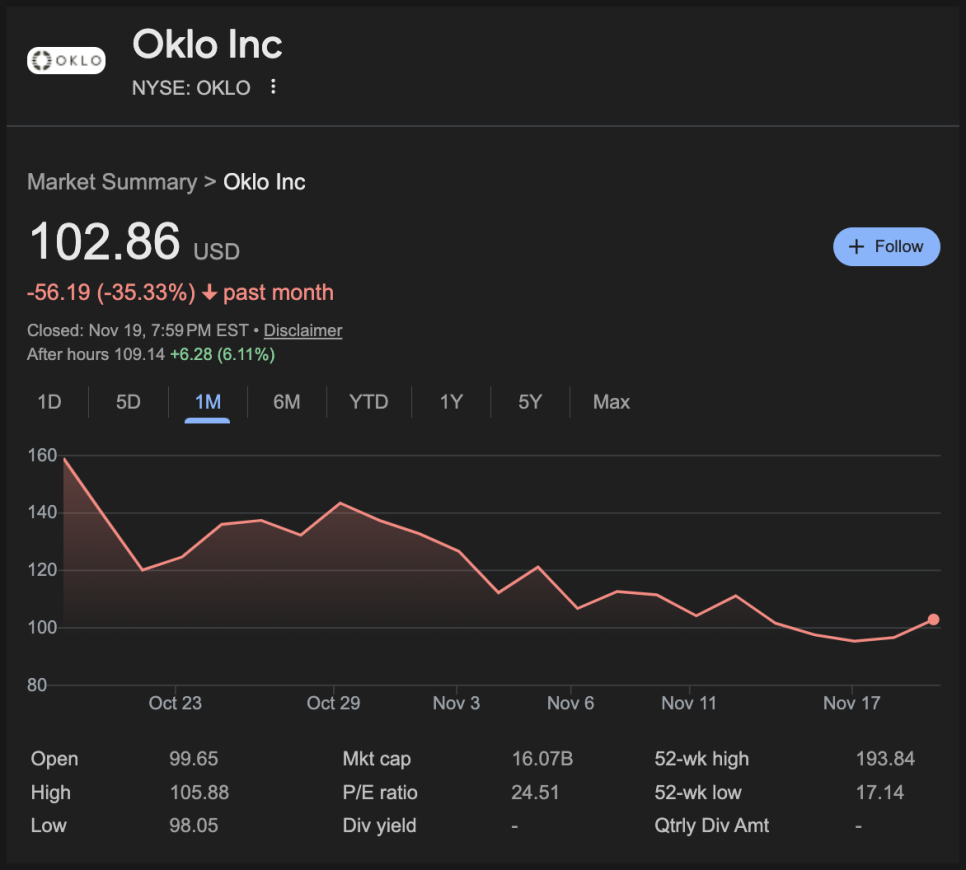Click the Oklo logo icon
The image size is (966, 870).
(66, 61)
